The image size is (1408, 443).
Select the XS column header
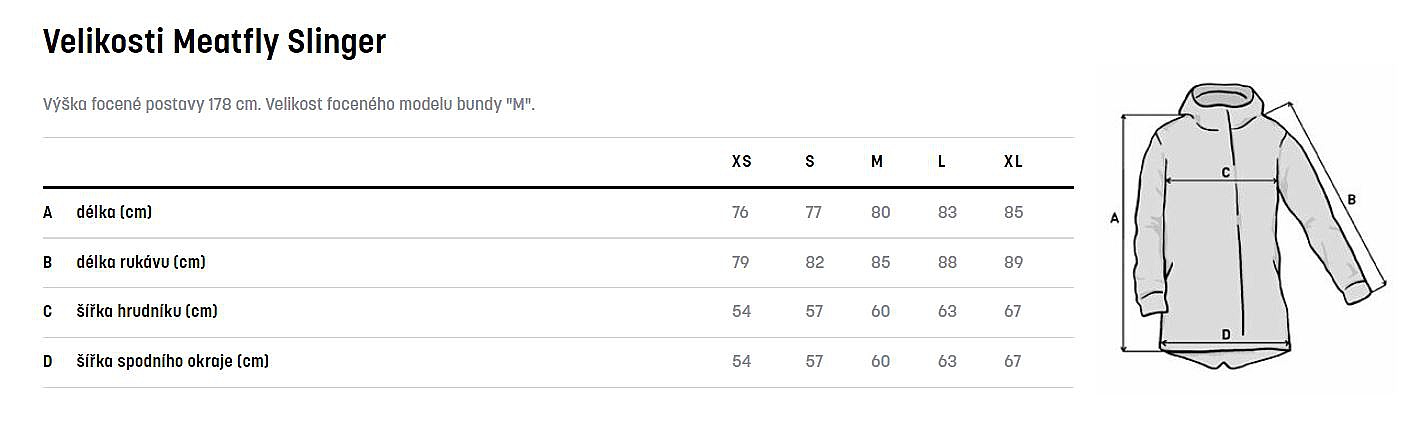741,162
